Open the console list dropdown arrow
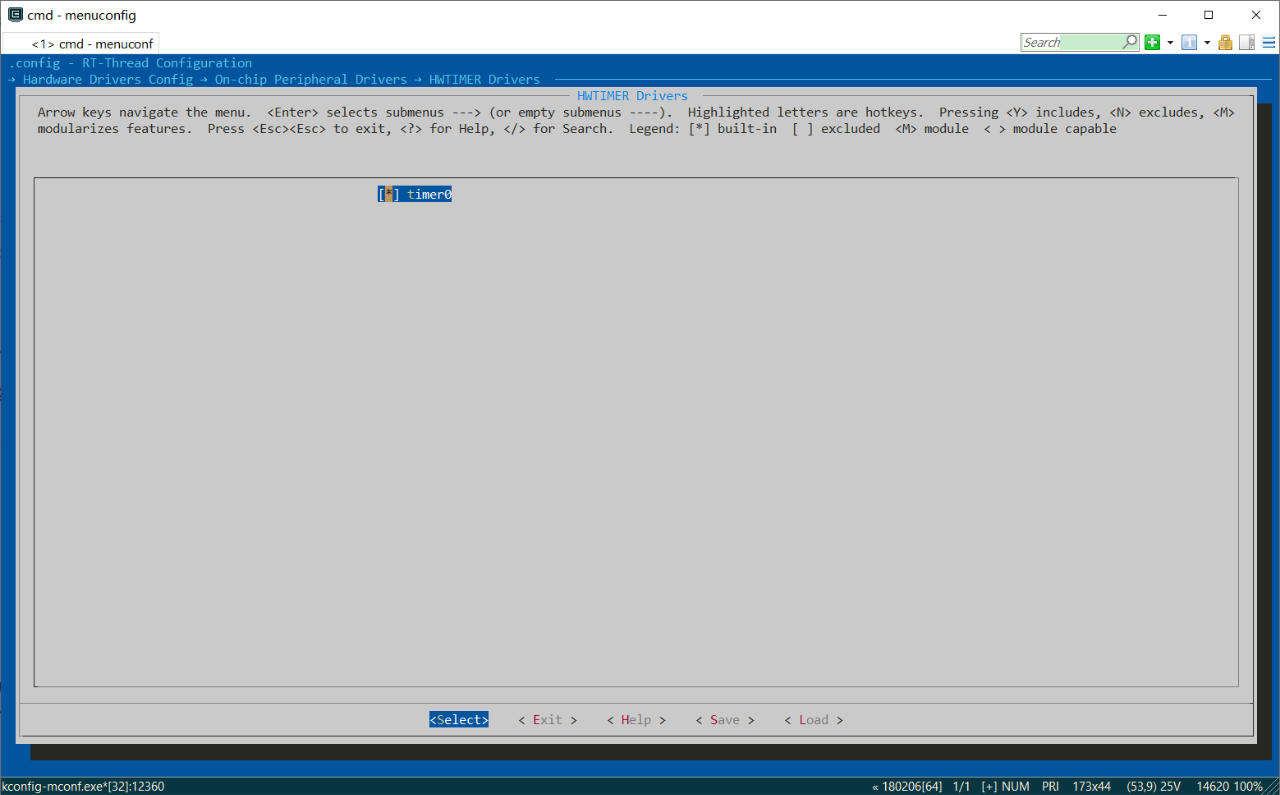 point(1207,43)
